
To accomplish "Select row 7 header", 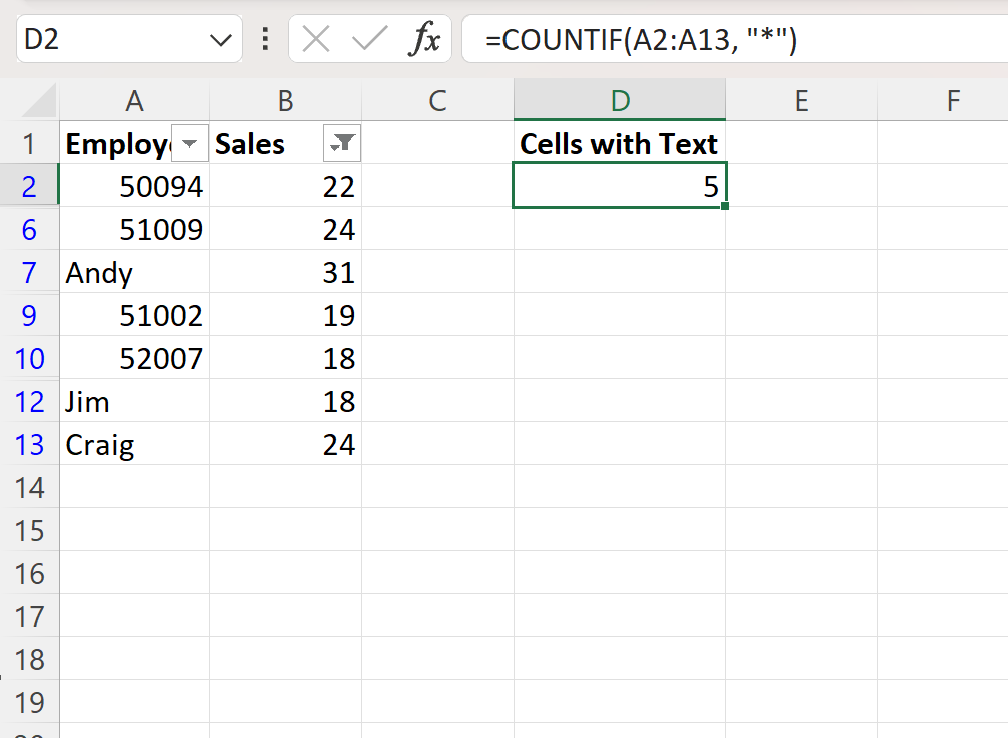I will tap(29, 273).
